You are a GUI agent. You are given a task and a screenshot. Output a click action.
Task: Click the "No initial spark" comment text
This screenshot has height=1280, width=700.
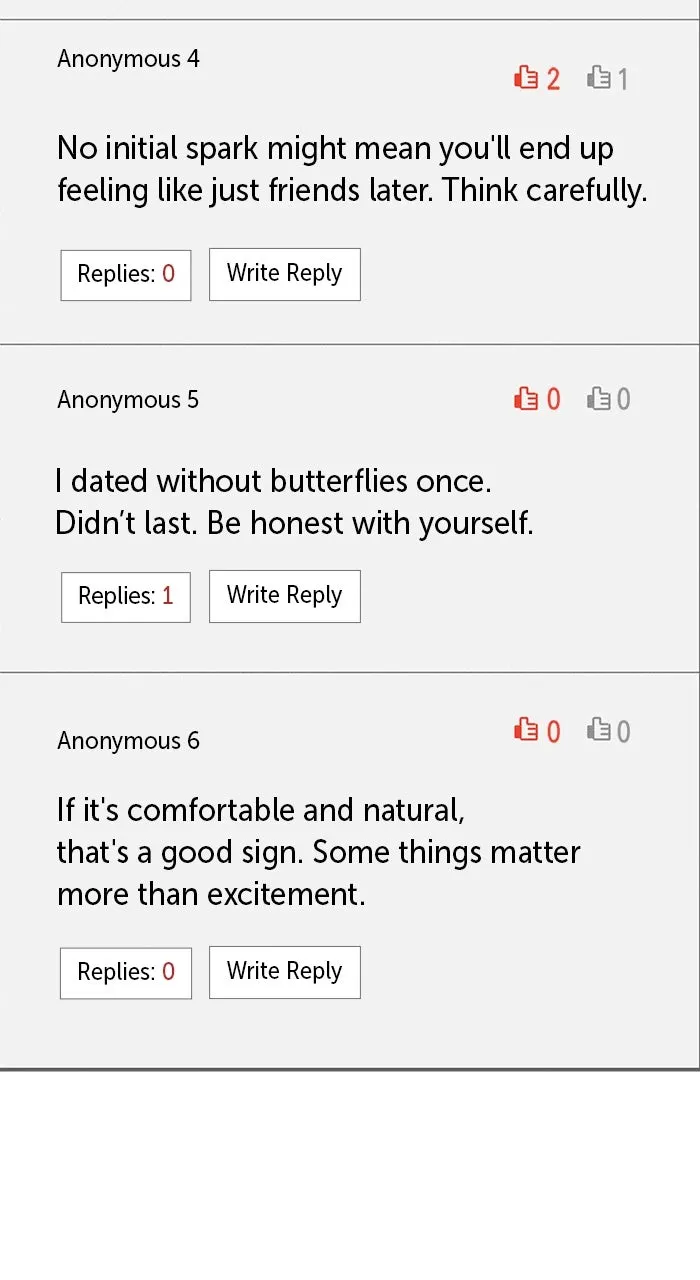click(352, 169)
